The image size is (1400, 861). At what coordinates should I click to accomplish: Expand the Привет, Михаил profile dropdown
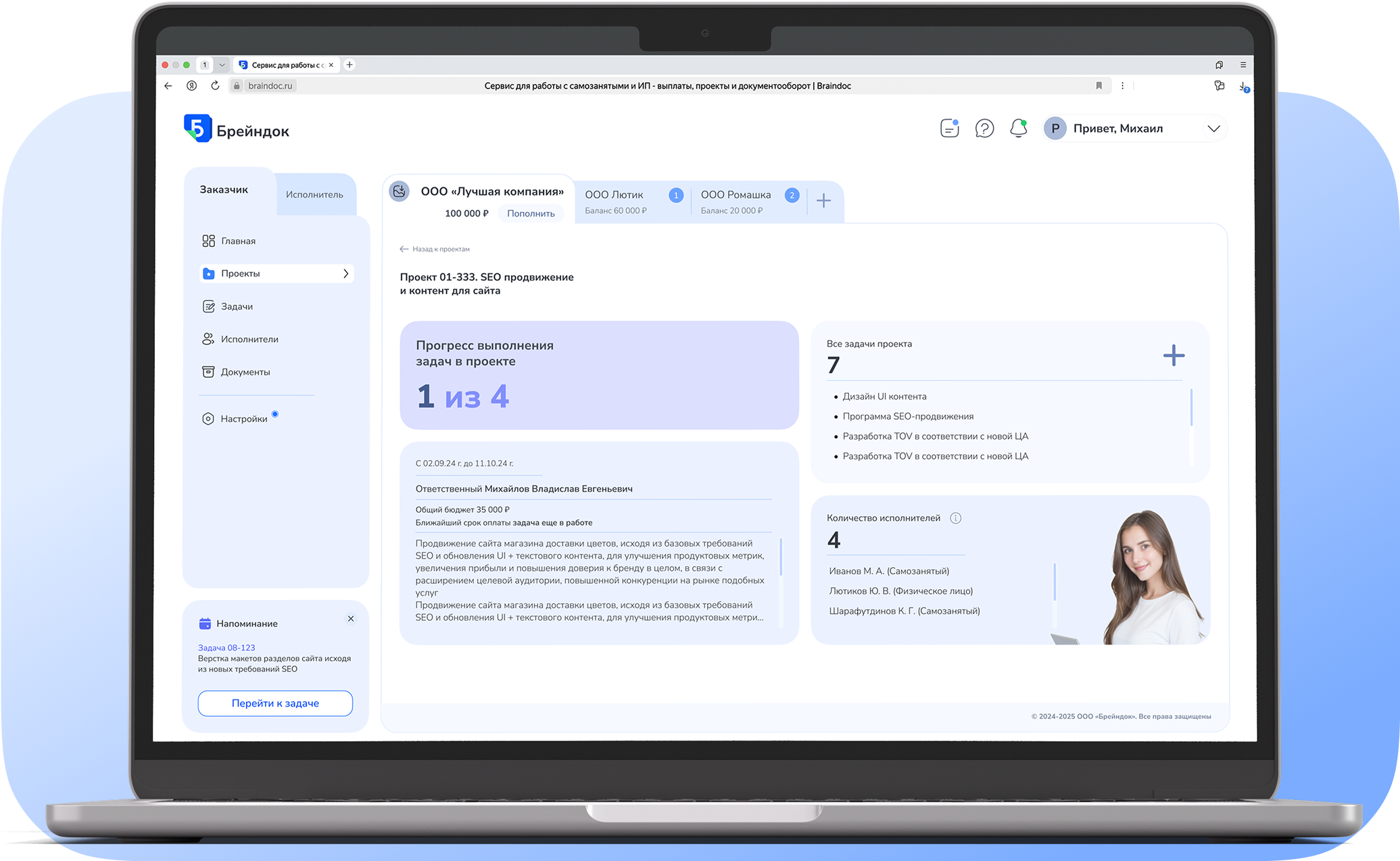[x=1213, y=129]
